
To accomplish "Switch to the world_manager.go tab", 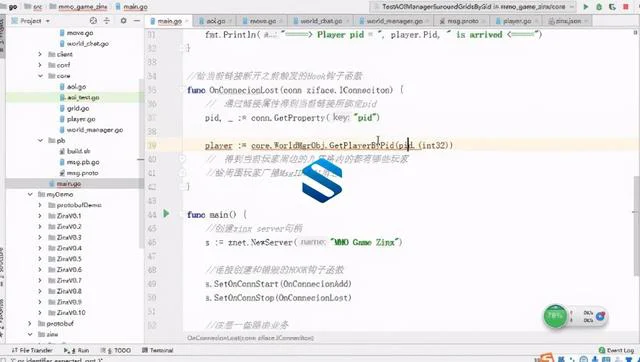I will tap(393, 21).
